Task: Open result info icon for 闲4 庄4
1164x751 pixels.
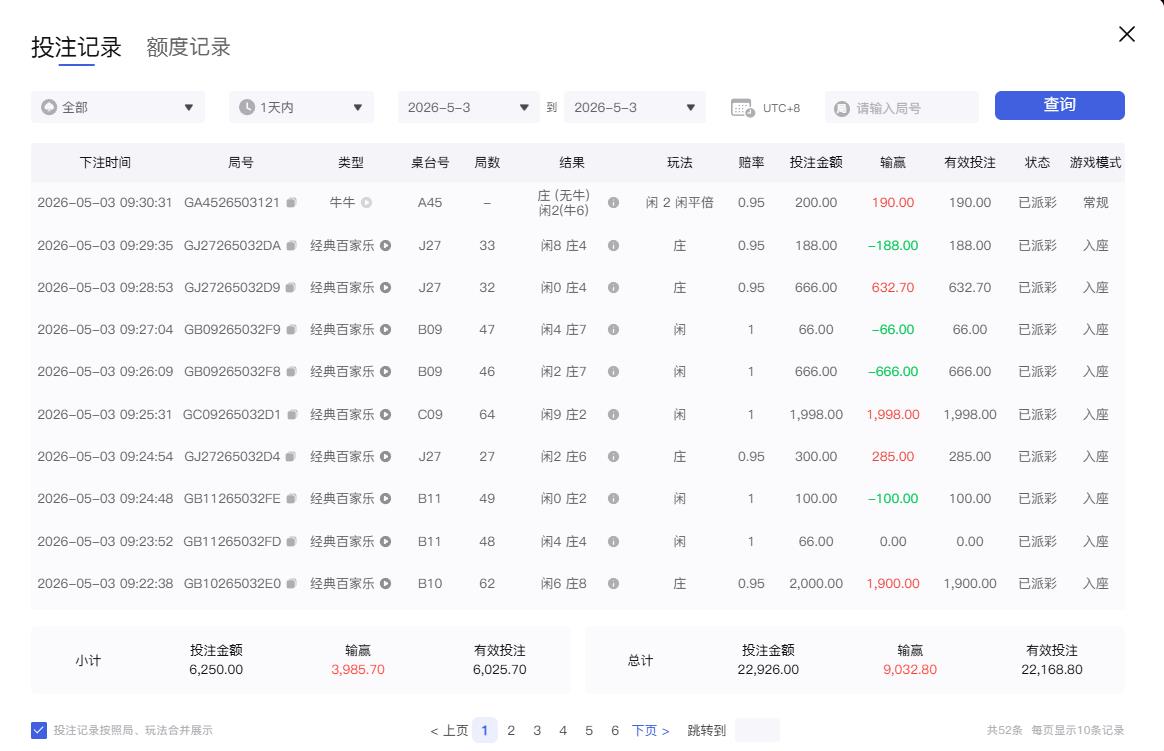Action: (x=613, y=542)
